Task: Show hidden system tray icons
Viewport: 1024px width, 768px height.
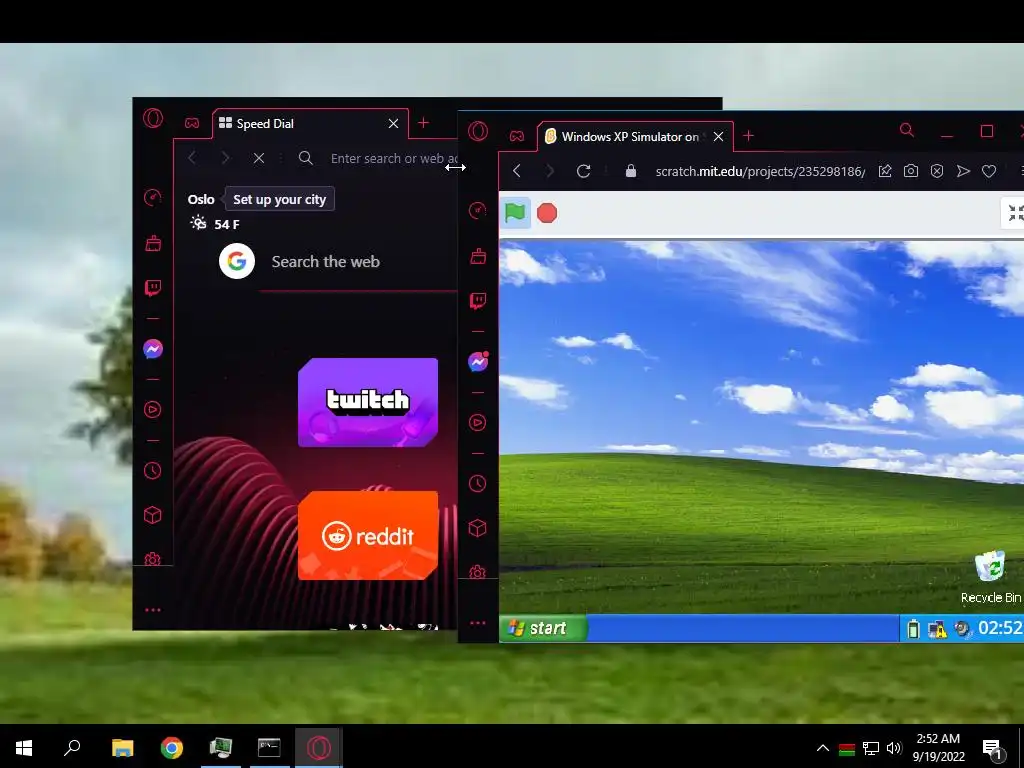Action: [823, 748]
